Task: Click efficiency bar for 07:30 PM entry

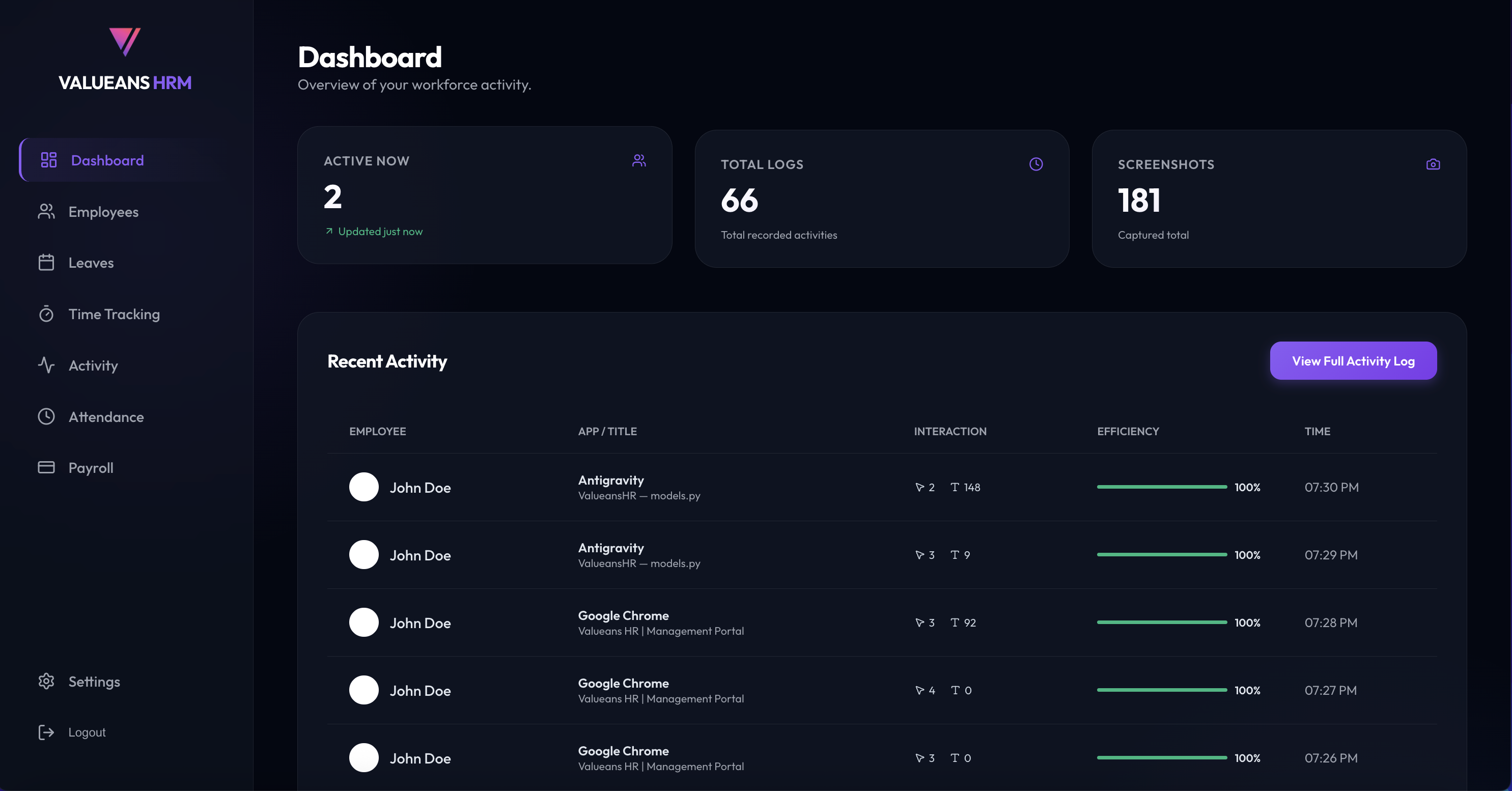Action: [x=1162, y=487]
